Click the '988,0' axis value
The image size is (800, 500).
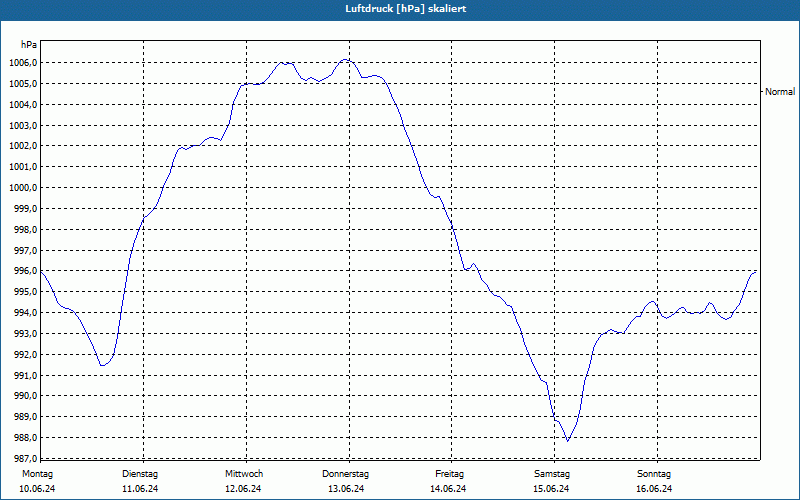(26, 438)
